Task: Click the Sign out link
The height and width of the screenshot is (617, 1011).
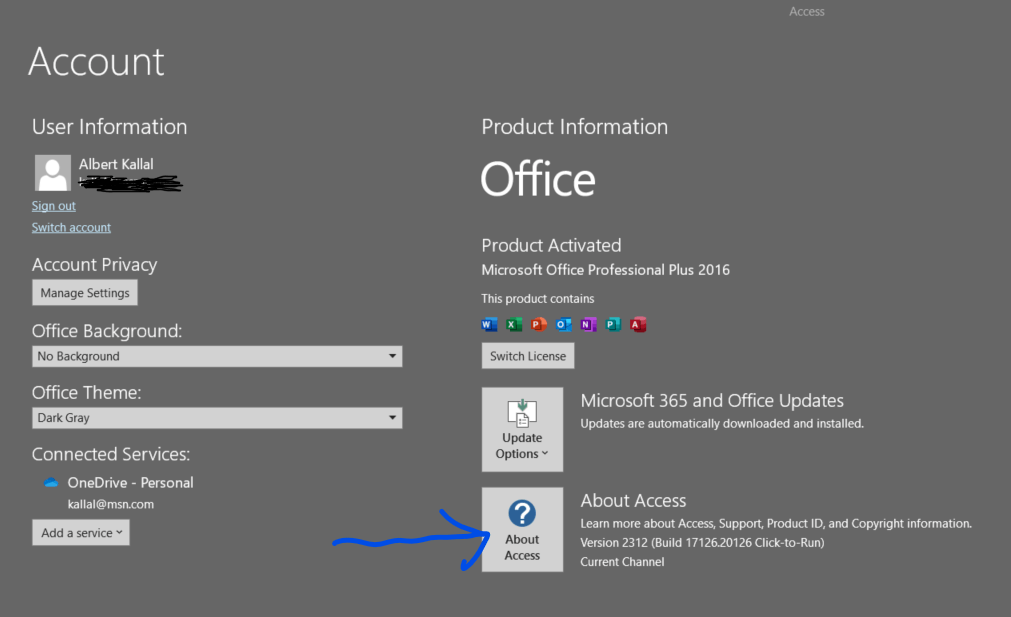Action: pyautogui.click(x=53, y=205)
